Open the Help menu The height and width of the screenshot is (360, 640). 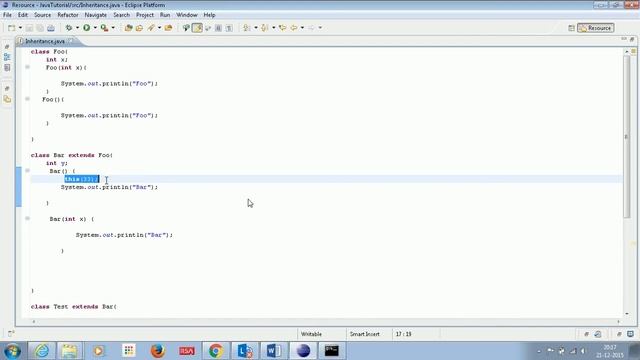tap(209, 15)
